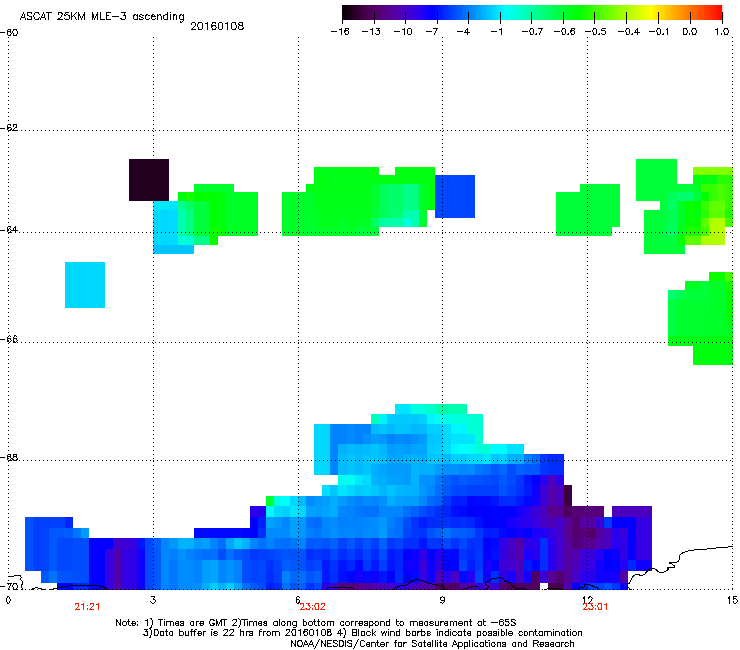Click the red pass time '21:21'
The width and height of the screenshot is (740, 650).
pyautogui.click(x=87, y=607)
